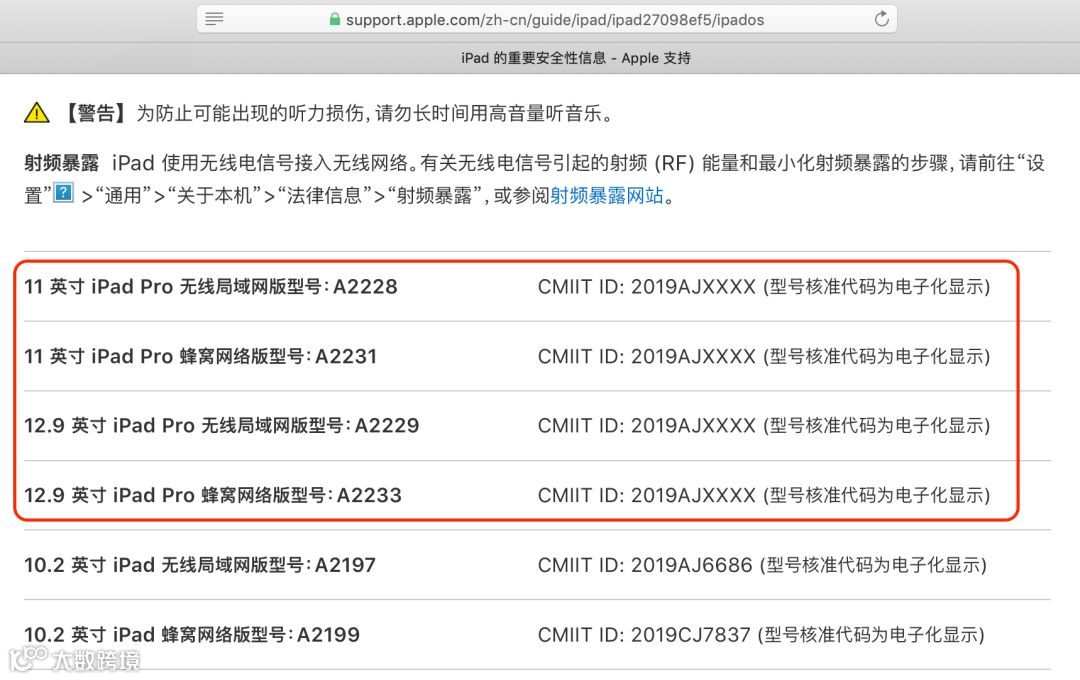Click 12.9 英寸 iPad Pro 蜂窝网络版型号 A2233

click(213, 495)
